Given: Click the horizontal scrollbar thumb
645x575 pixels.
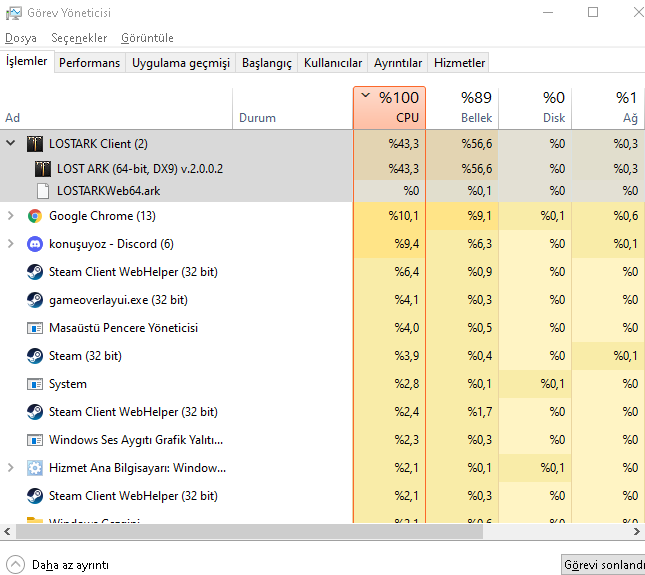Looking at the screenshot, I should 249,532.
